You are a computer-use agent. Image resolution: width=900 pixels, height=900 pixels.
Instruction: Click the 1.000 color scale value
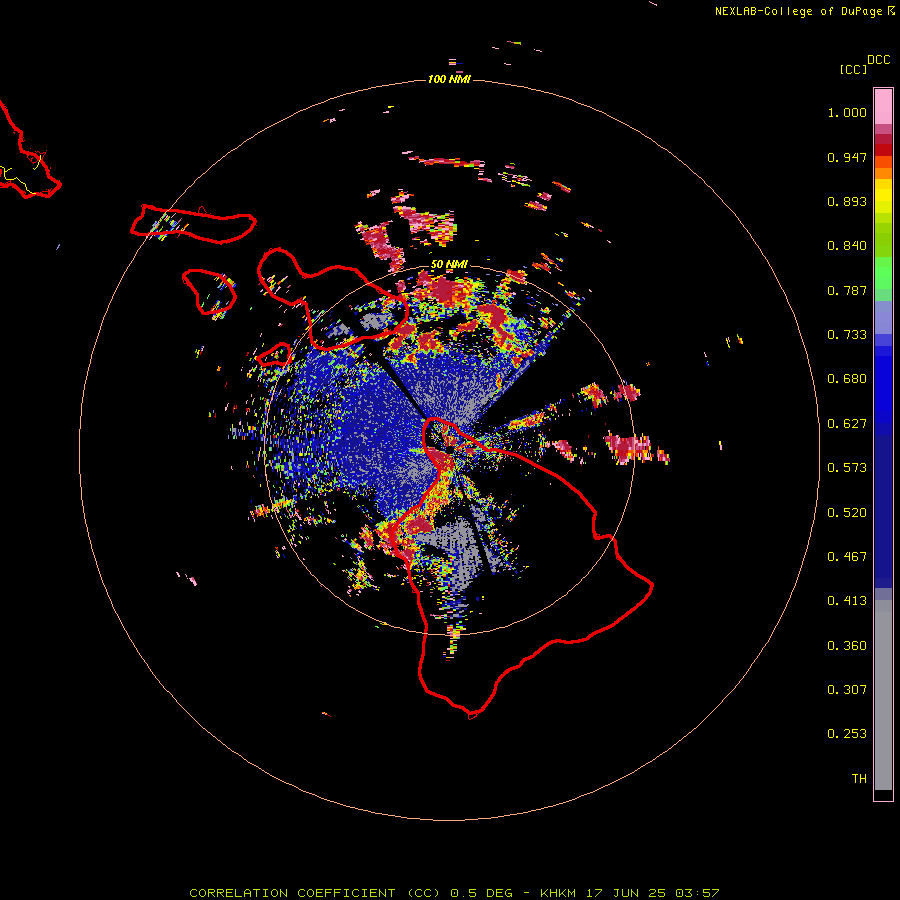coord(847,112)
